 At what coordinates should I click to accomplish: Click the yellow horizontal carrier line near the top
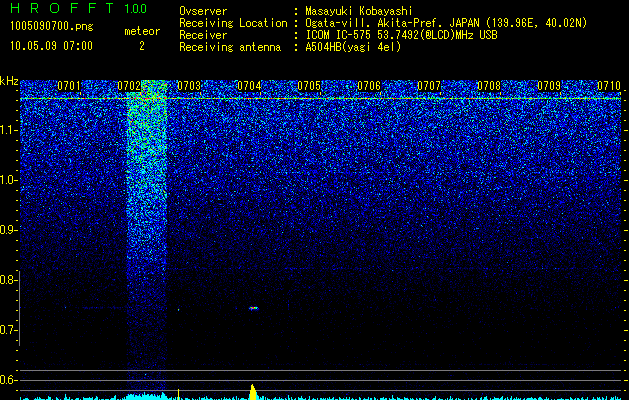pos(321,98)
